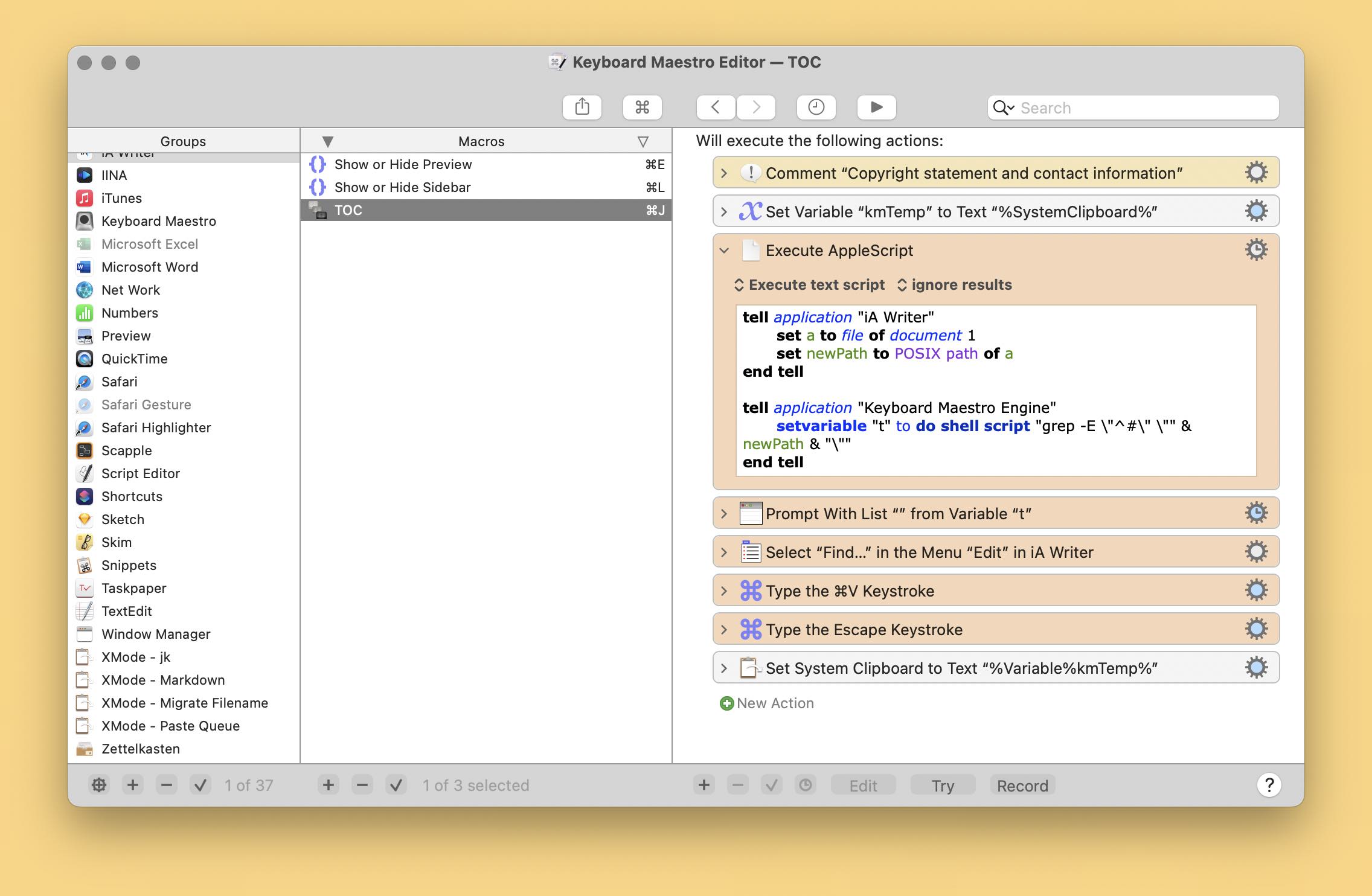Click the Next navigation arrow

point(757,106)
